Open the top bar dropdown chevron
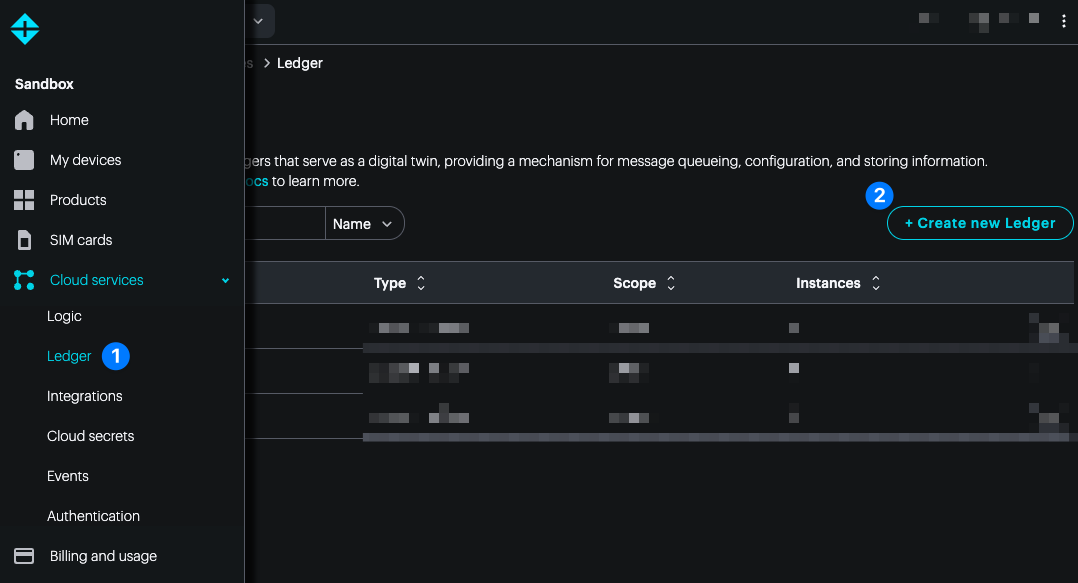 [x=258, y=21]
